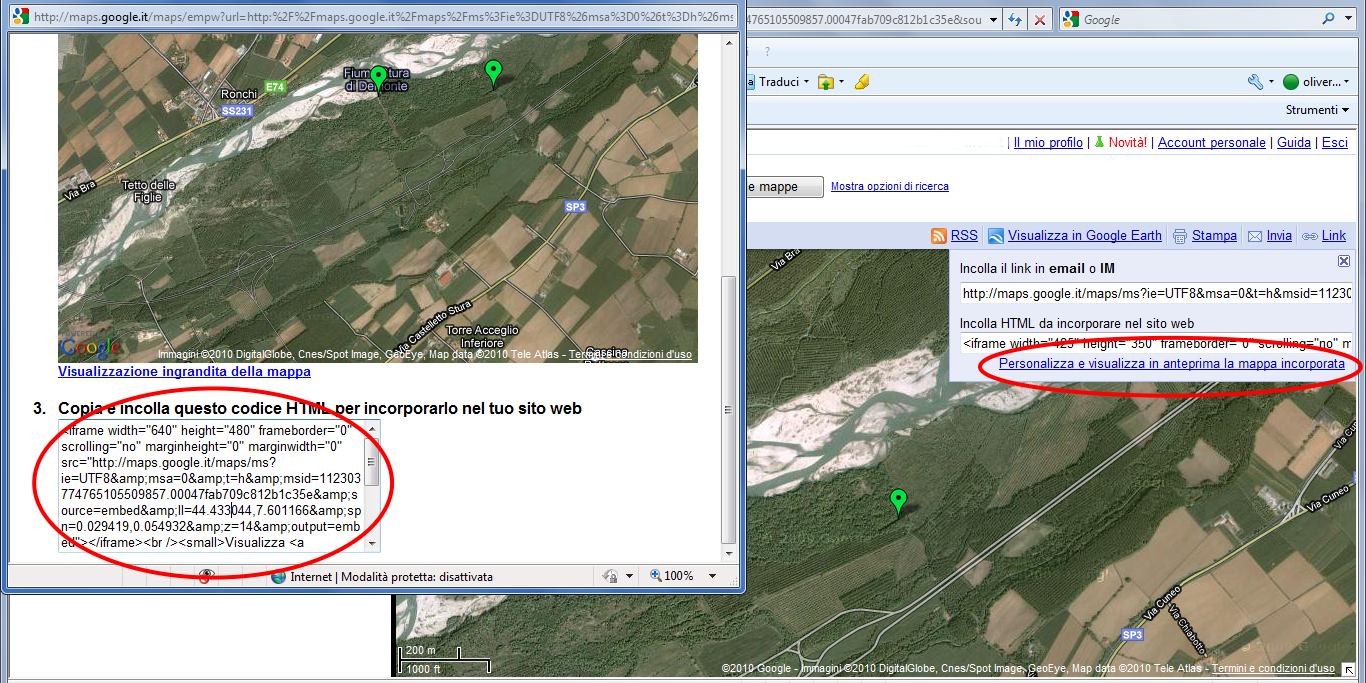Open the 'Account personale' link
This screenshot has width=1366, height=683.
point(1212,143)
